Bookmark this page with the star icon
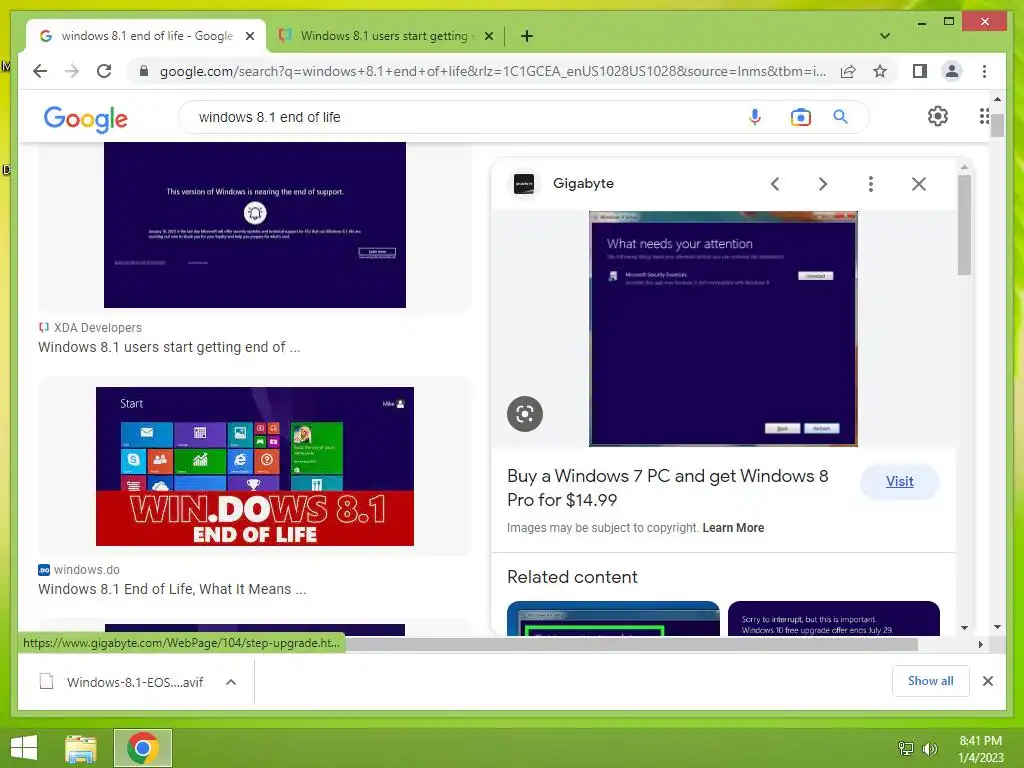The width and height of the screenshot is (1024, 768). (x=880, y=71)
